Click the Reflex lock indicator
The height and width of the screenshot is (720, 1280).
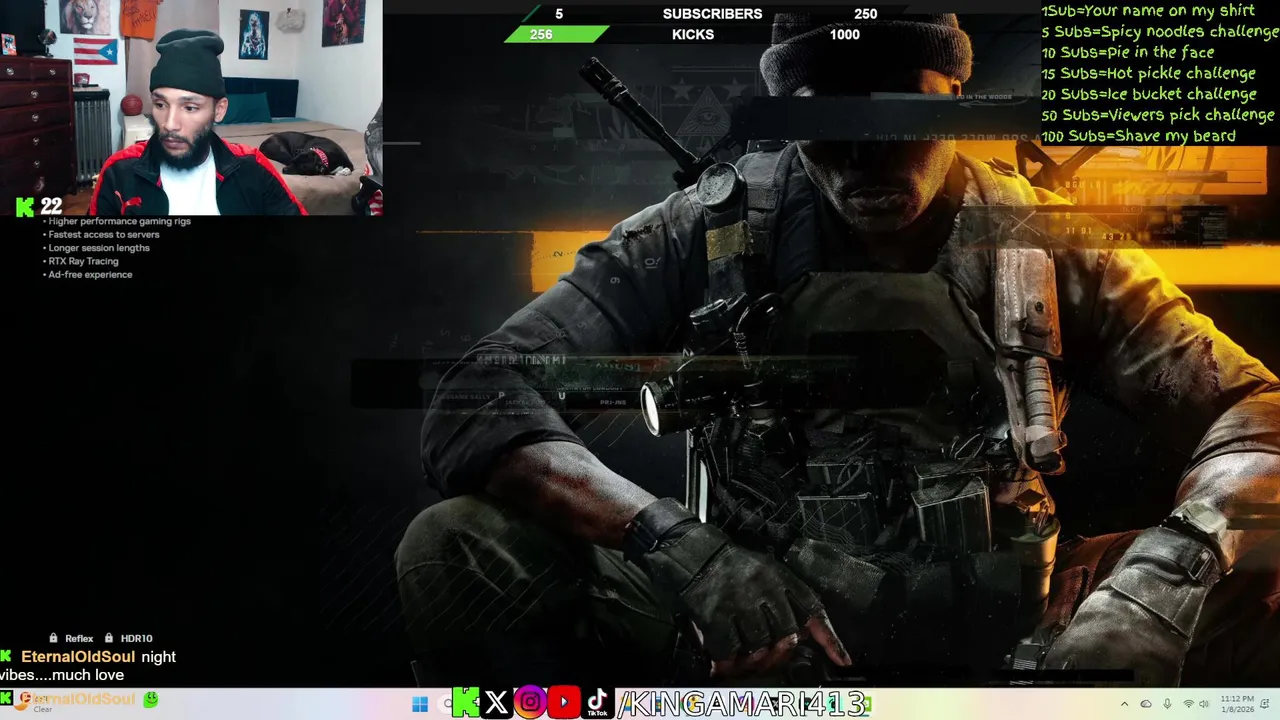pyautogui.click(x=71, y=638)
